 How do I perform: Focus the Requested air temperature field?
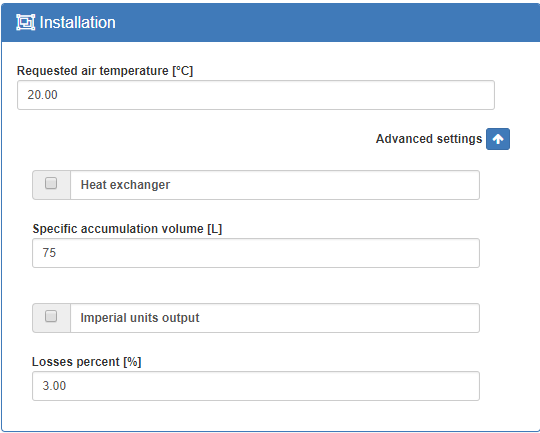pos(256,95)
